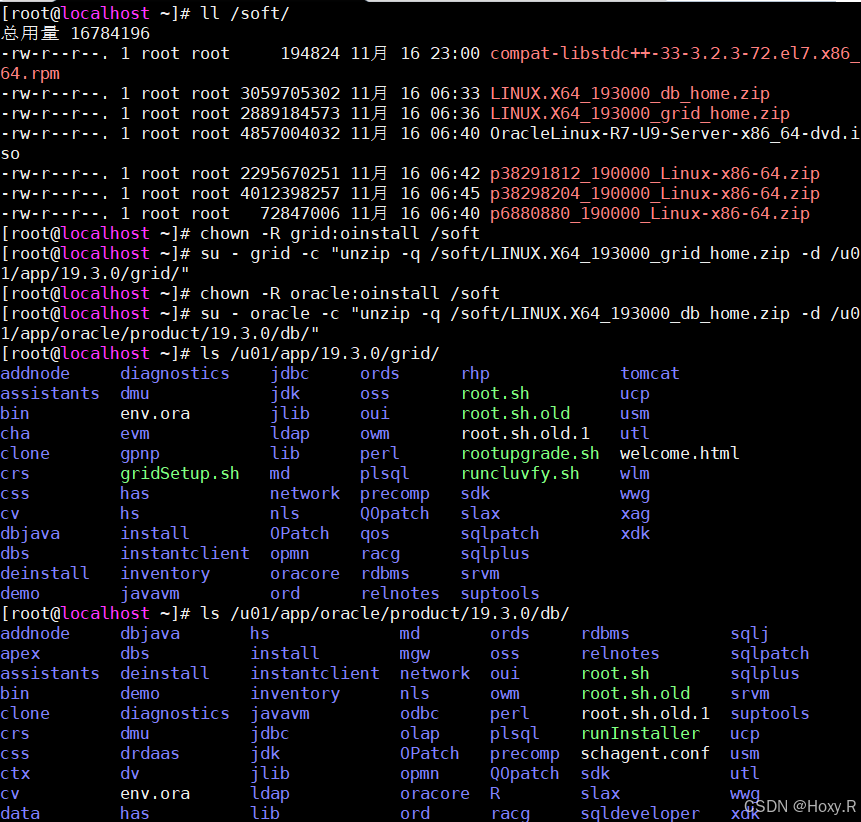Click the xag directory entry

tap(635, 513)
